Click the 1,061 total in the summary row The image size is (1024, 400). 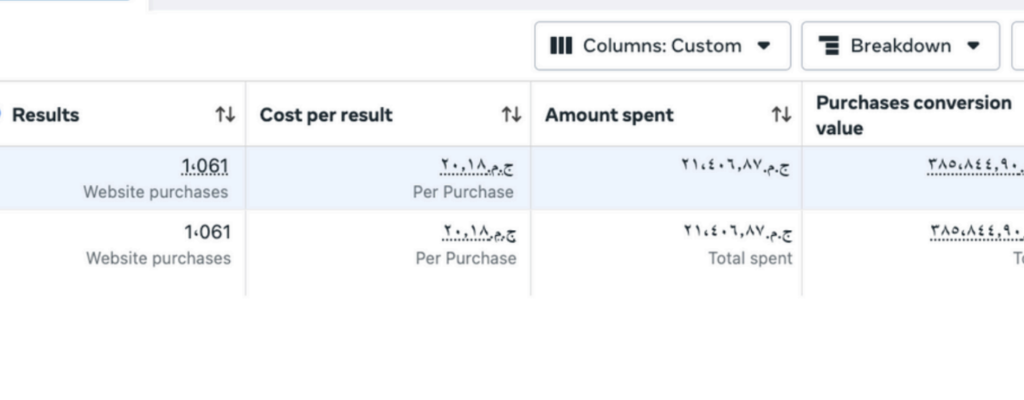point(207,233)
